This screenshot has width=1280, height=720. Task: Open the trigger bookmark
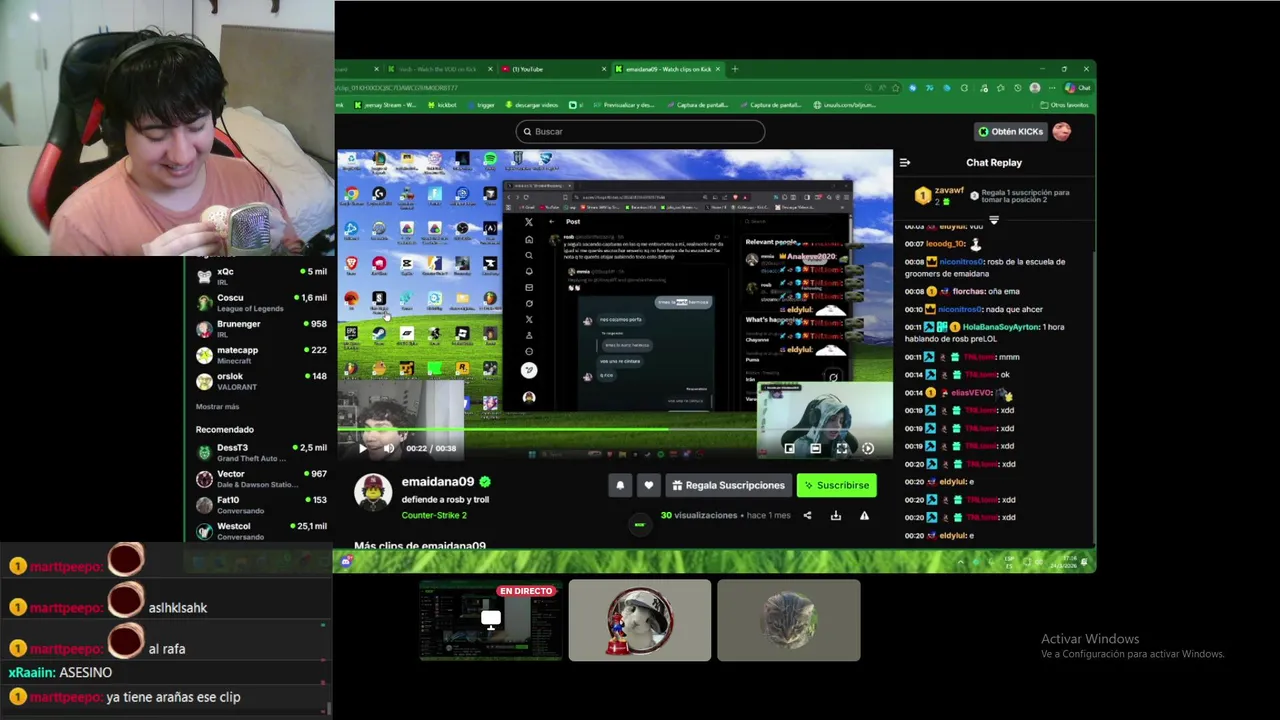coord(481,105)
